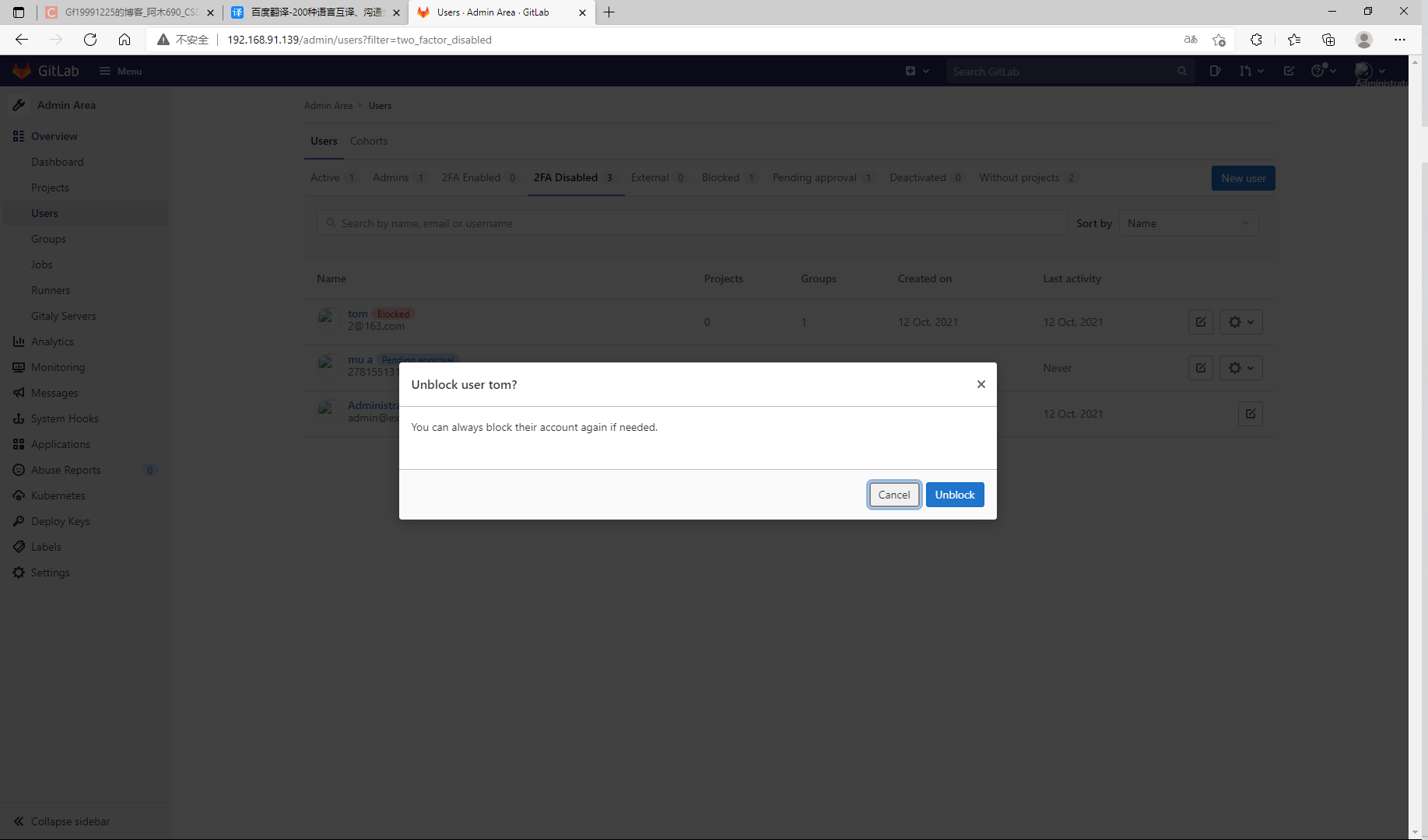Edit Administrator with pencil icon
Viewport: 1428px width, 840px height.
[x=1250, y=414]
